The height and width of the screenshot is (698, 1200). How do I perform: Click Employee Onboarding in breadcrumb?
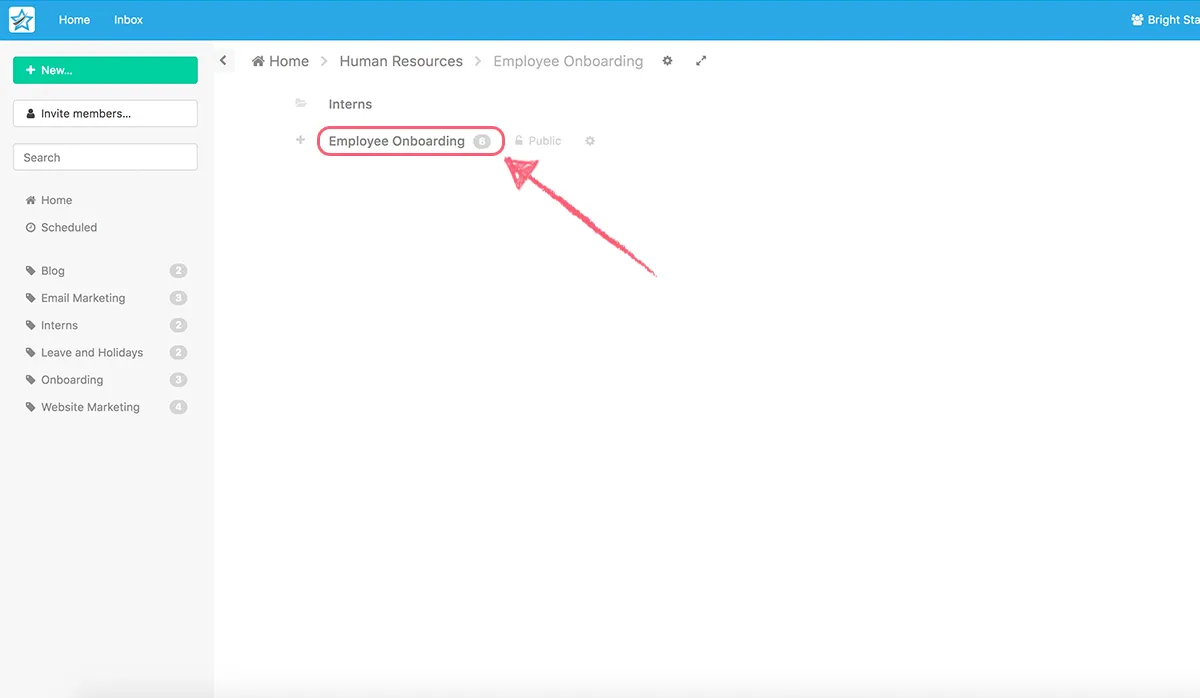[568, 61]
